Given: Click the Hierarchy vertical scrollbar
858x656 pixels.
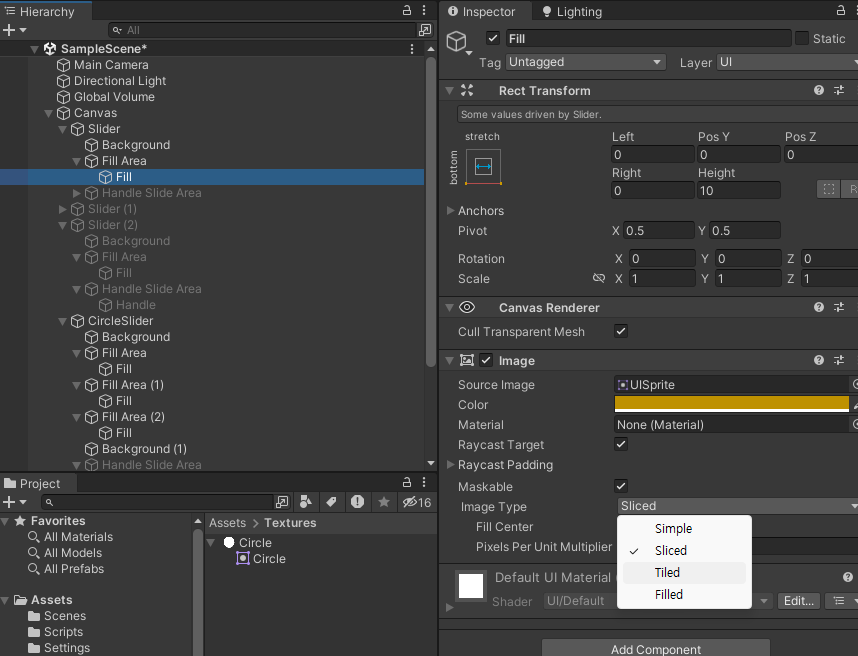Looking at the screenshot, I should pos(431,211).
